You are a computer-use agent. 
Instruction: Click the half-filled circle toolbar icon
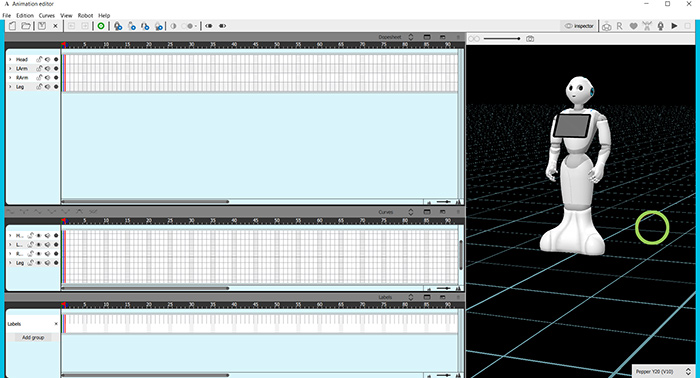tap(173, 26)
